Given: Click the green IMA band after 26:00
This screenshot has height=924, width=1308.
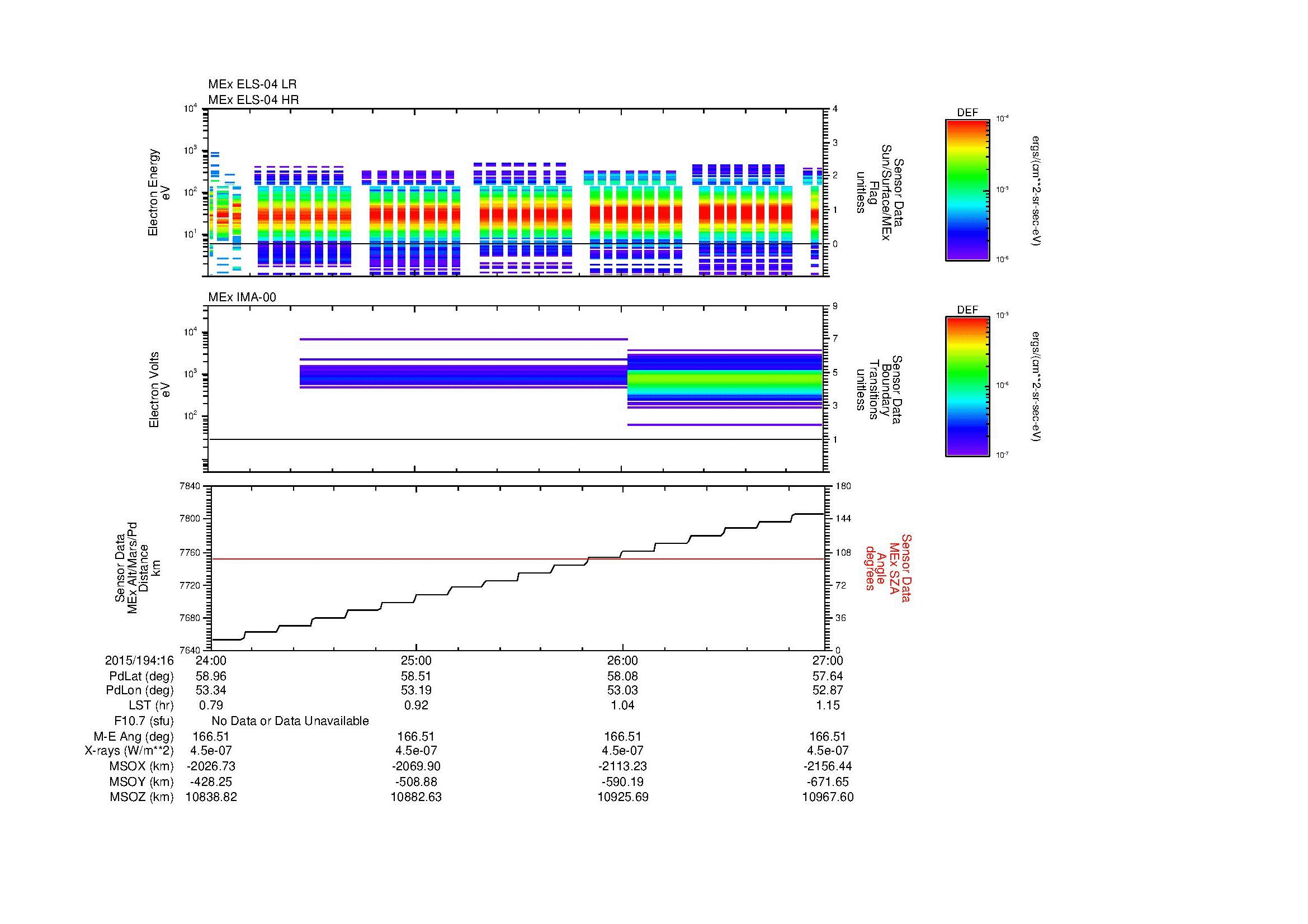Looking at the screenshot, I should [x=725, y=381].
